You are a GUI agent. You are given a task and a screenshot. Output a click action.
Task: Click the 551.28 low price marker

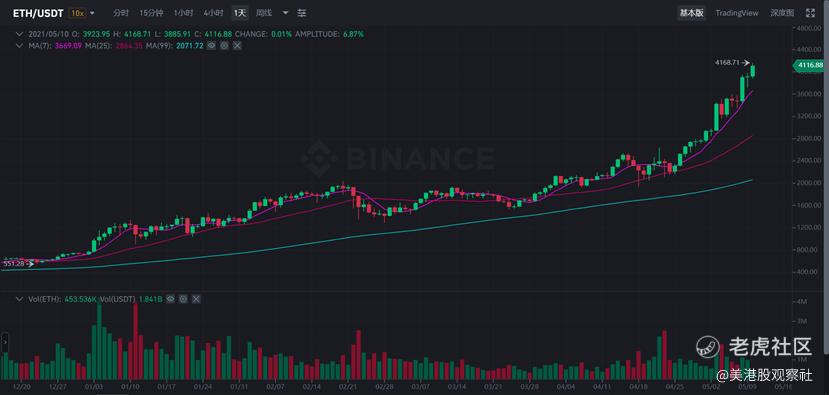coord(14,263)
